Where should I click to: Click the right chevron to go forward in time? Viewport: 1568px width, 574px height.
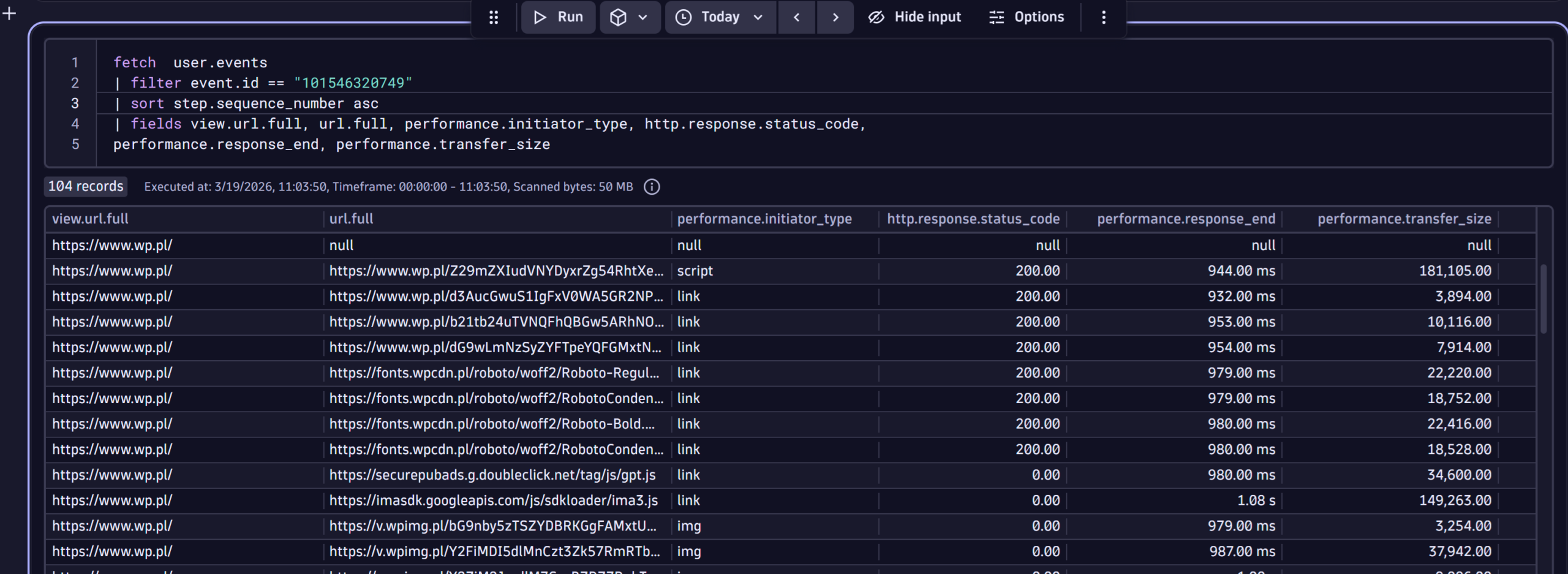coord(835,17)
